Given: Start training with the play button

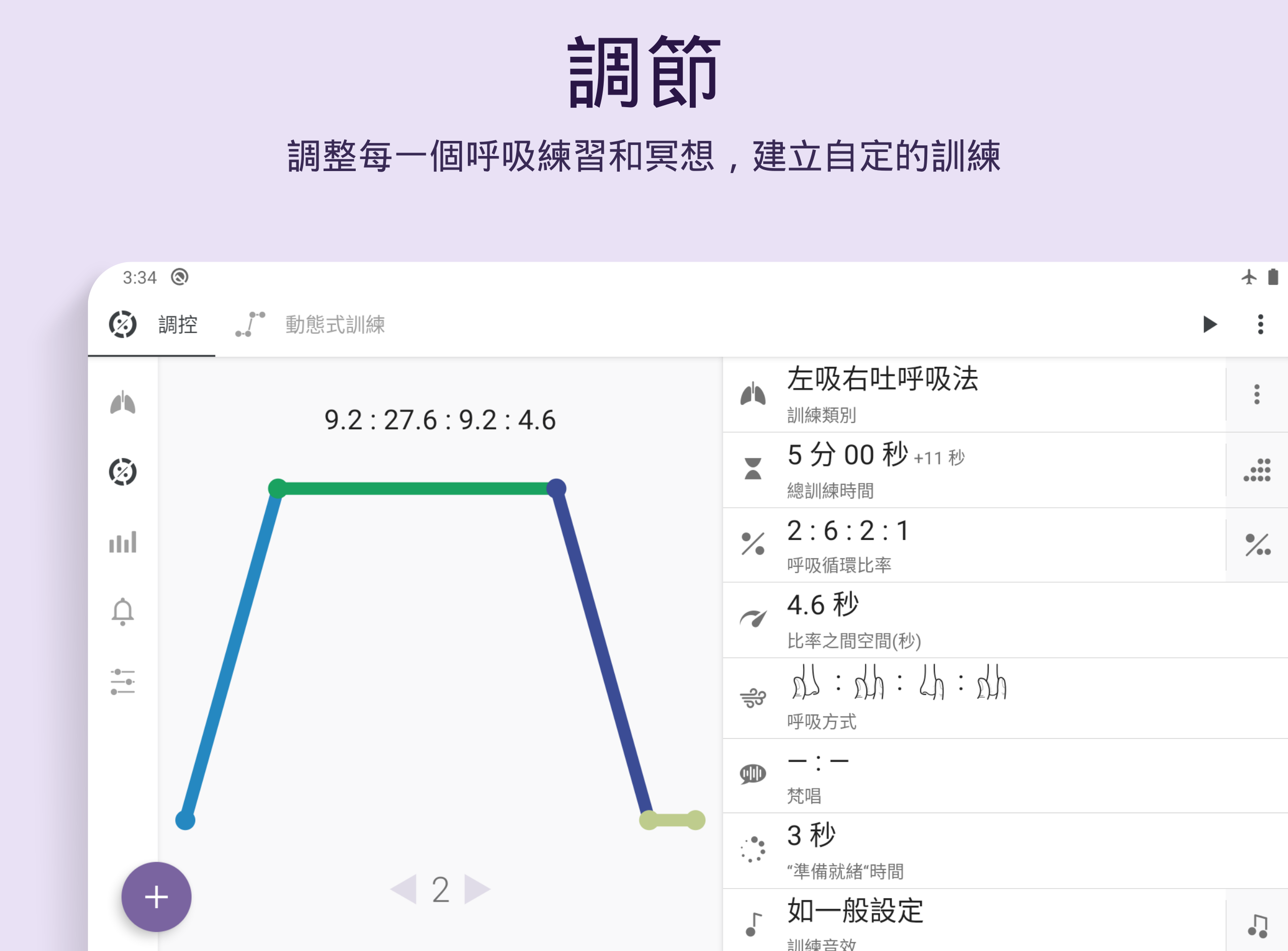Looking at the screenshot, I should click(x=1210, y=325).
